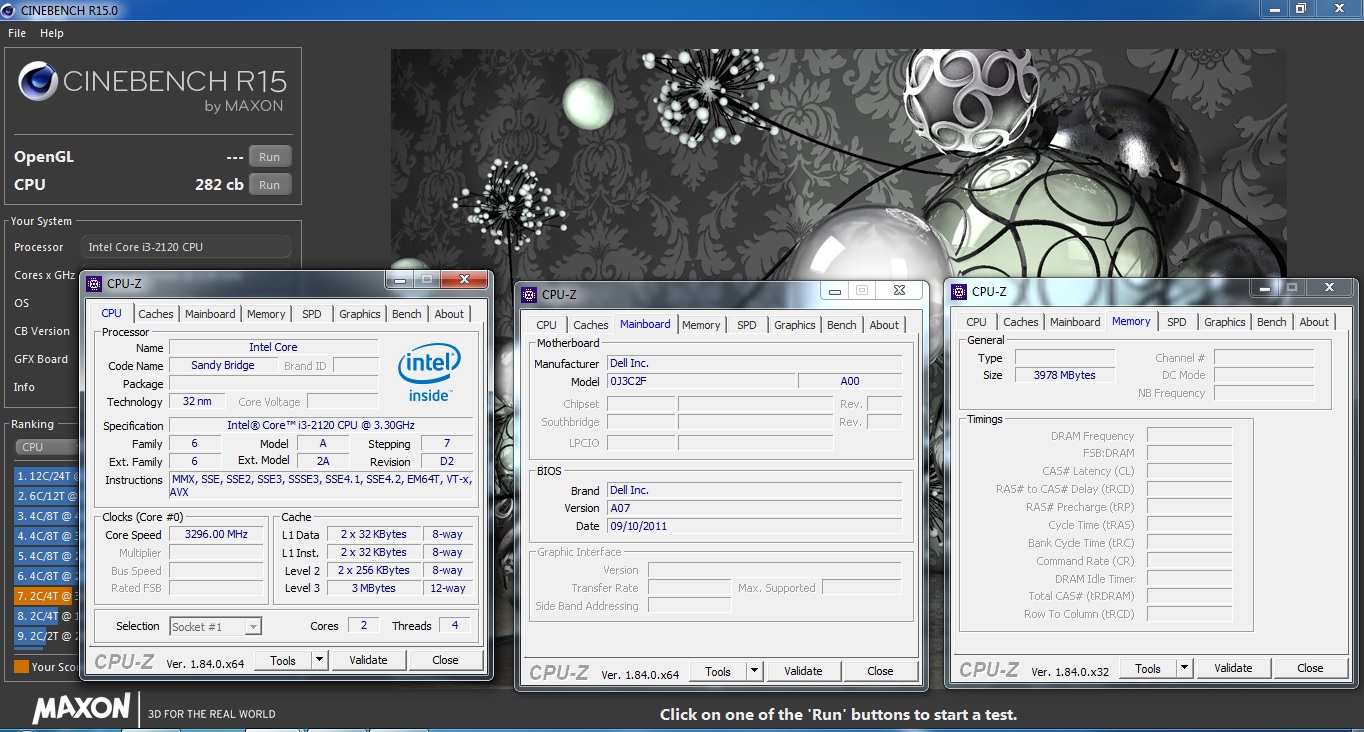Viewport: 1364px width, 732px height.
Task: Run the CPU benchmark test
Action: click(269, 185)
